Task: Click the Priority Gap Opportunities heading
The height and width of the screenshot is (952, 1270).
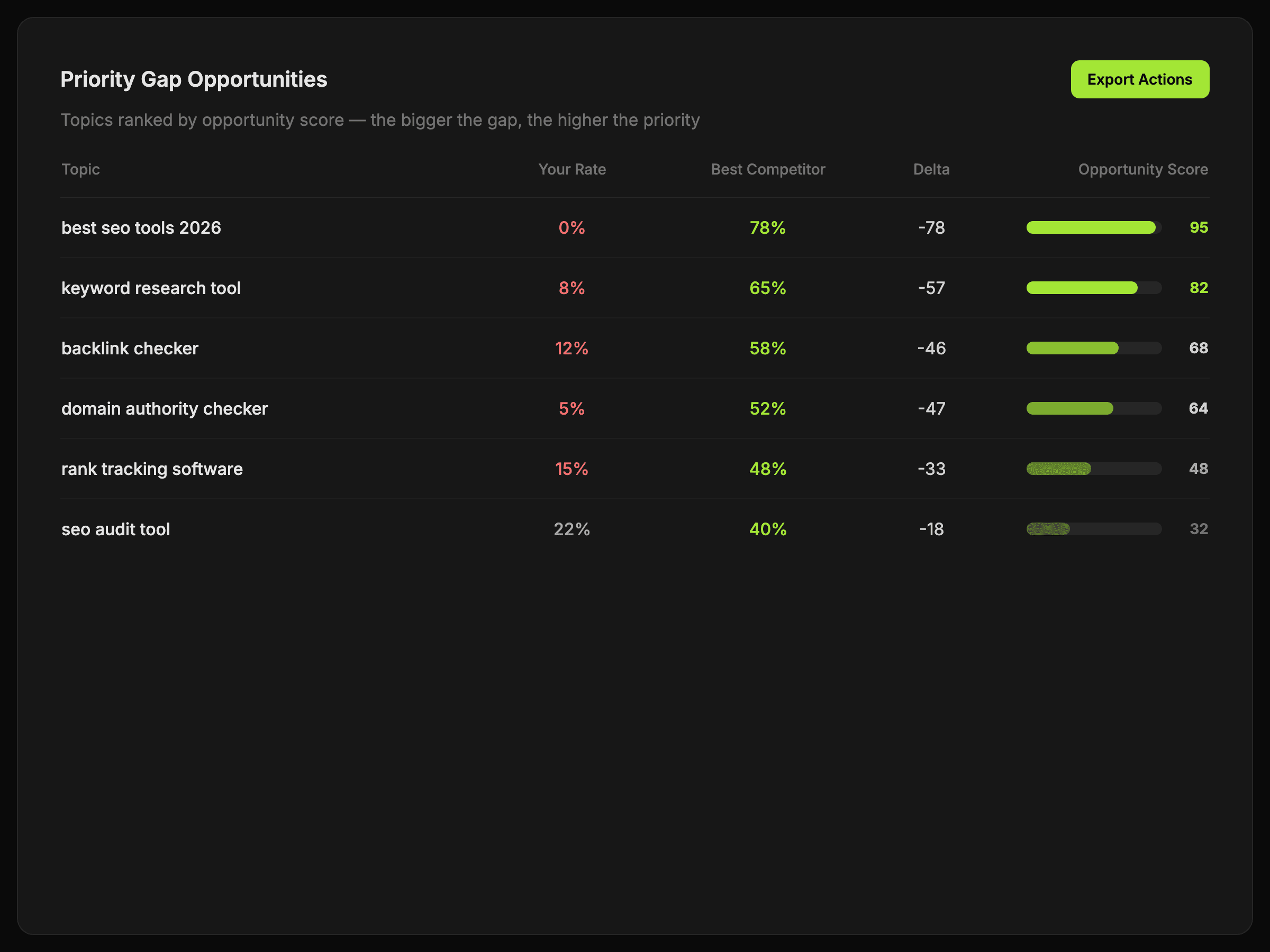Action: pos(194,79)
